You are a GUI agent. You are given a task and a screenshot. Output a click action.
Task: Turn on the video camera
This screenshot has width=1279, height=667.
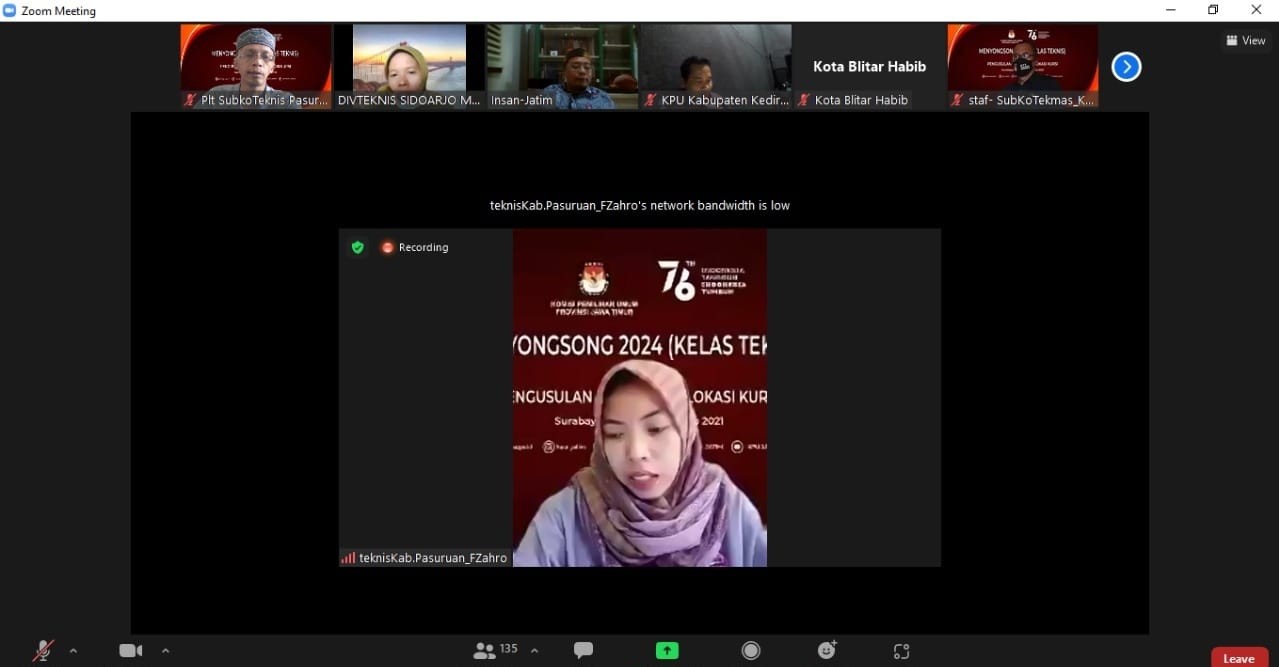[130, 651]
